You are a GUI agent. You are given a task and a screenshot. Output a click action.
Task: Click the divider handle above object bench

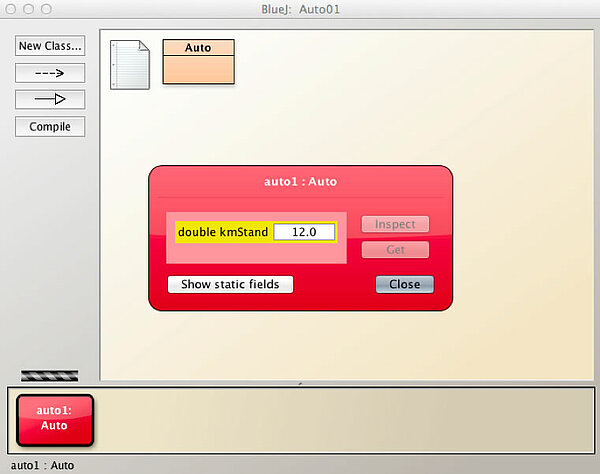pos(301,383)
